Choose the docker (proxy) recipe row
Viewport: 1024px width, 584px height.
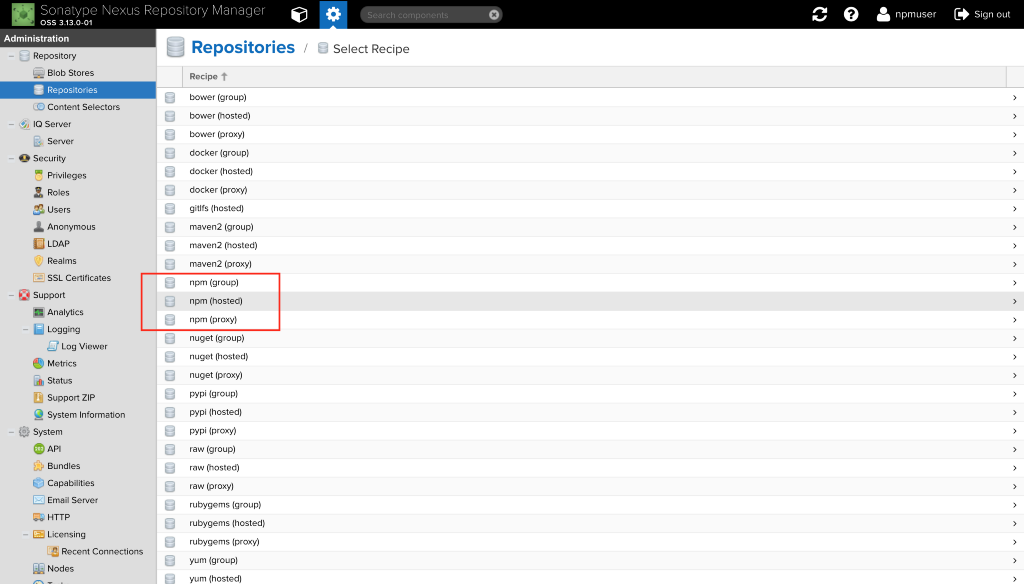click(590, 190)
